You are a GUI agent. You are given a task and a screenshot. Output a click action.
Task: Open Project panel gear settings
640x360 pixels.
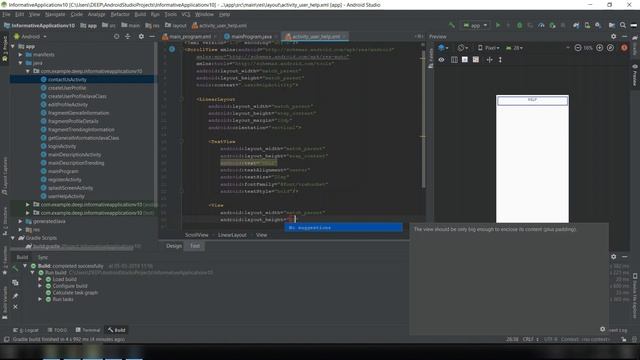[x=141, y=36]
